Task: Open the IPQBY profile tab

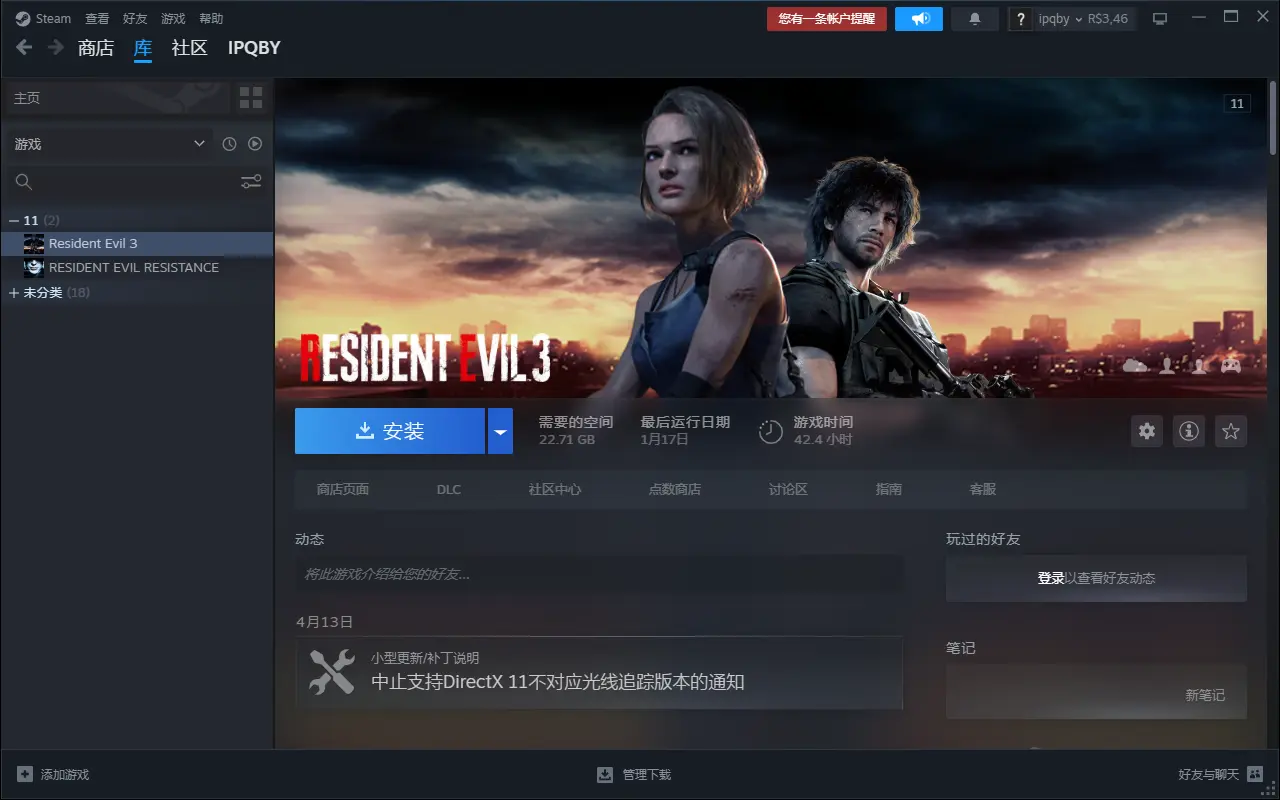Action: click(x=254, y=48)
